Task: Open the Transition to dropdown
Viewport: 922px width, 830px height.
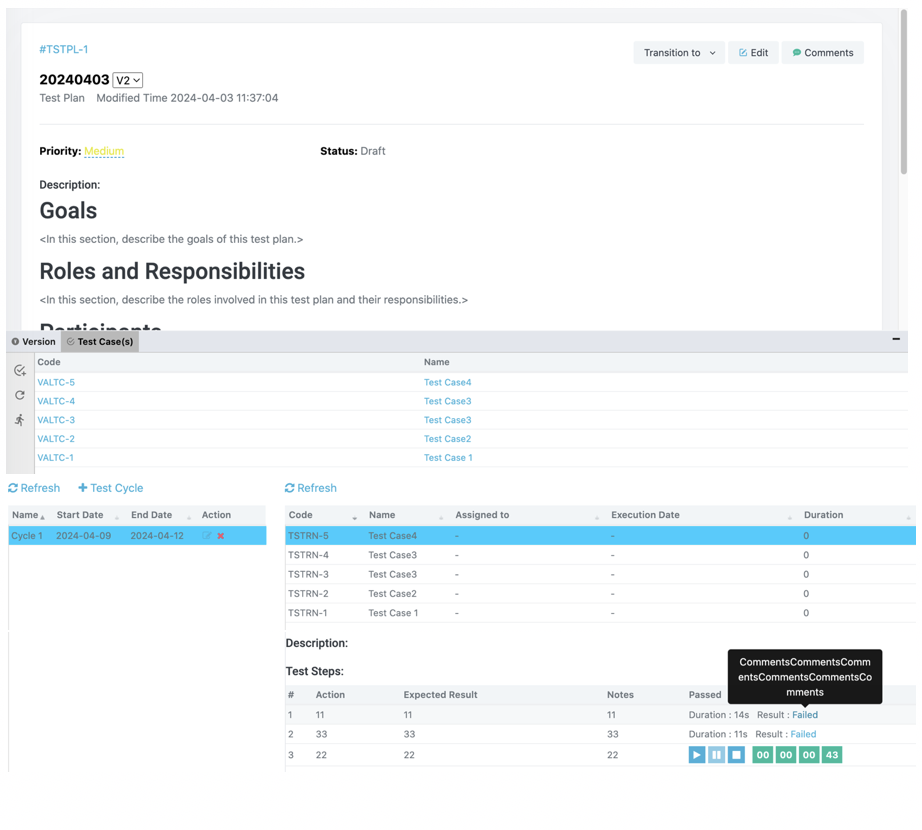Action: point(679,53)
